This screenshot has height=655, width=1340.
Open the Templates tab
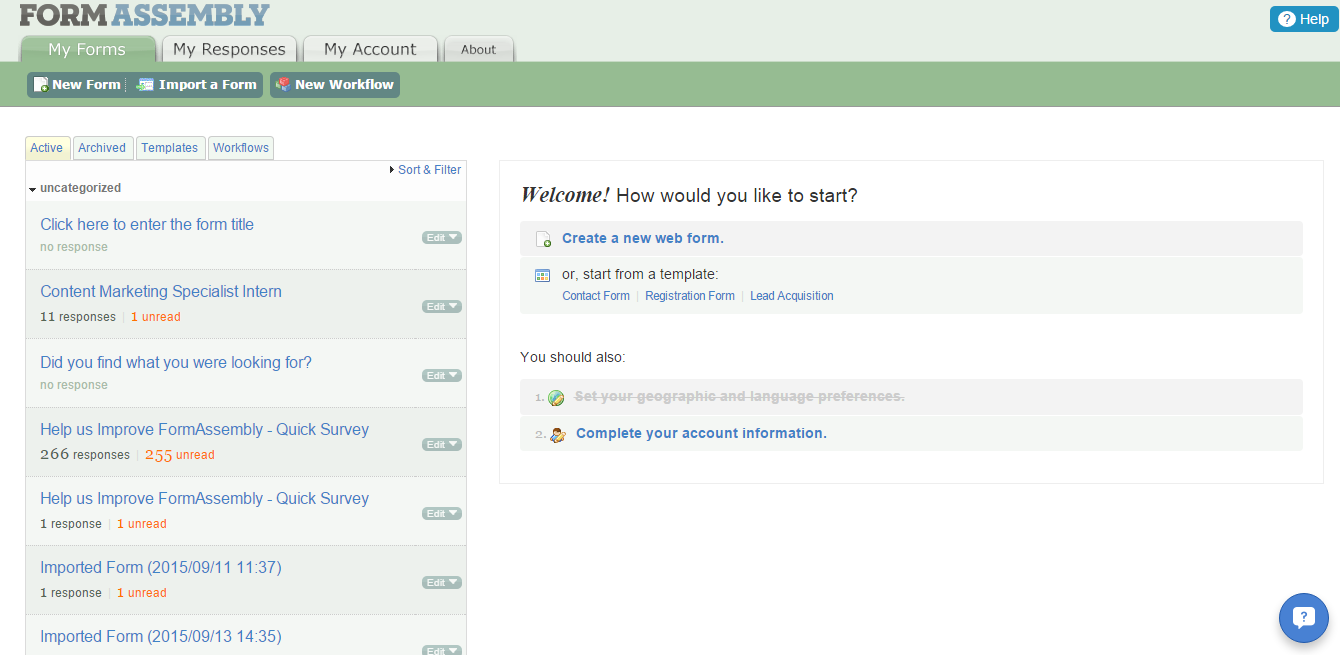[x=170, y=148]
